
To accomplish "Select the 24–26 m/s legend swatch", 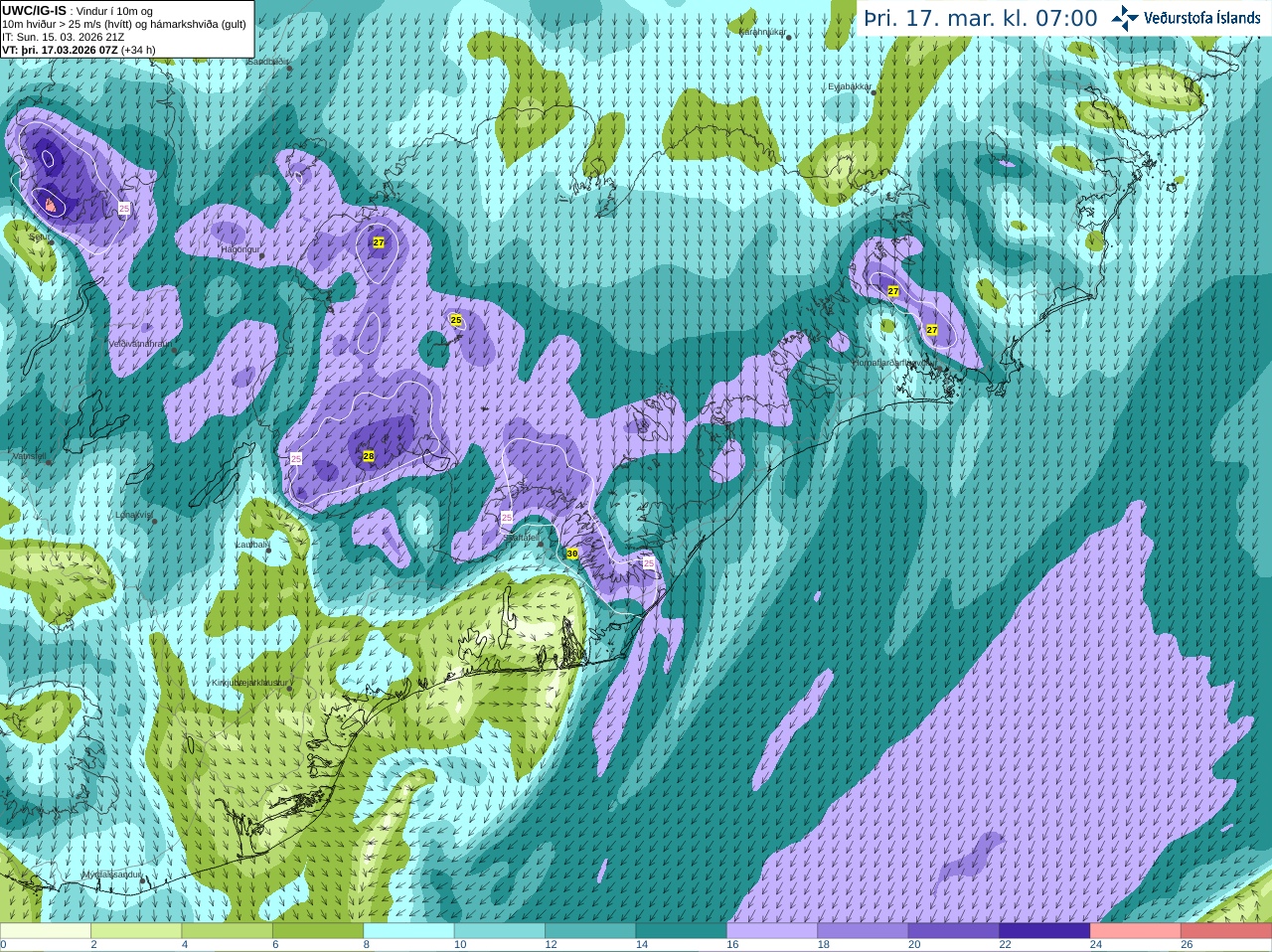I will pyautogui.click(x=1136, y=931).
